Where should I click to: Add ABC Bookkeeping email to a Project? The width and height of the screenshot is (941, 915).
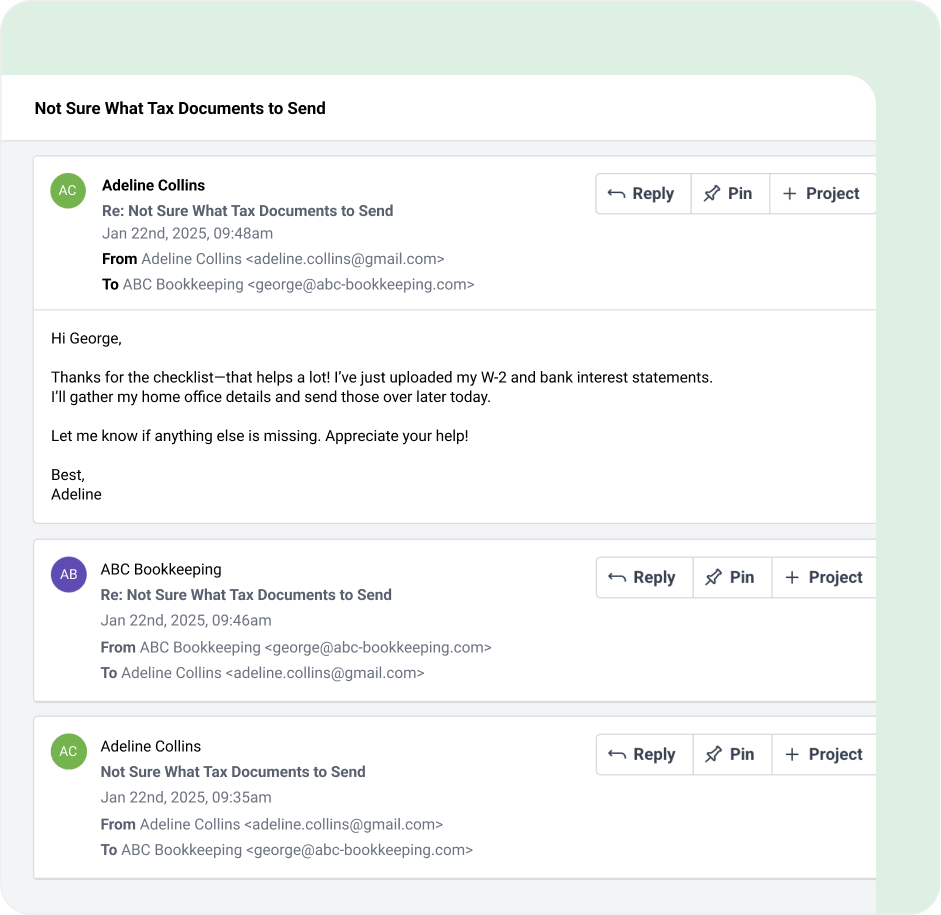(824, 577)
